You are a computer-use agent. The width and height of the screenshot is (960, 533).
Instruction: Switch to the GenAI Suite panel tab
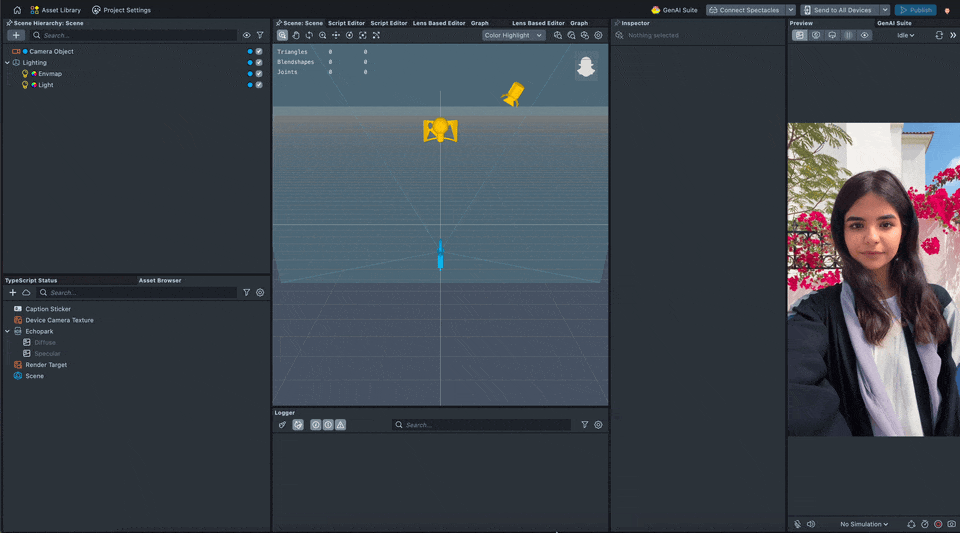coord(894,23)
